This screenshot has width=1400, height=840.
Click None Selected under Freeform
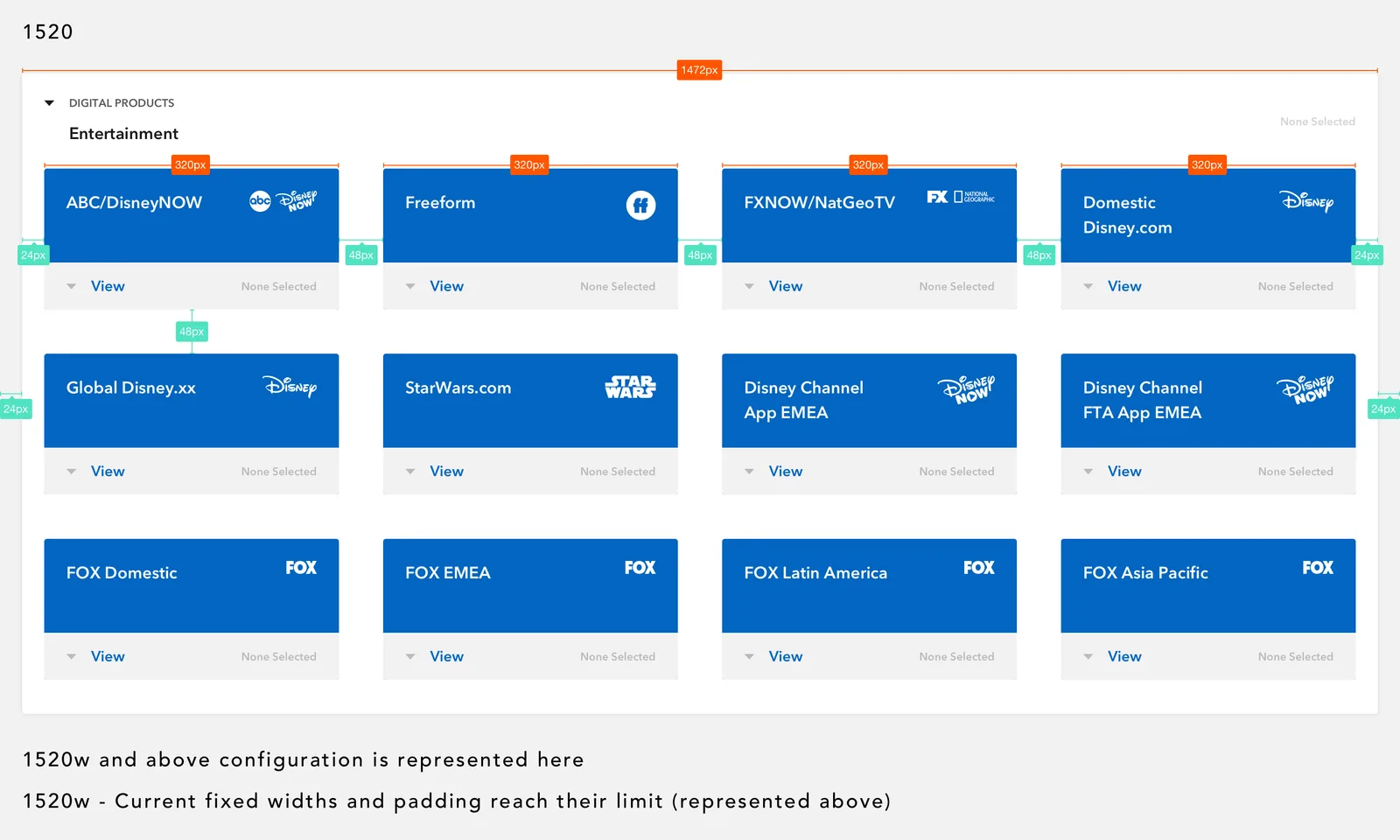pyautogui.click(x=618, y=286)
